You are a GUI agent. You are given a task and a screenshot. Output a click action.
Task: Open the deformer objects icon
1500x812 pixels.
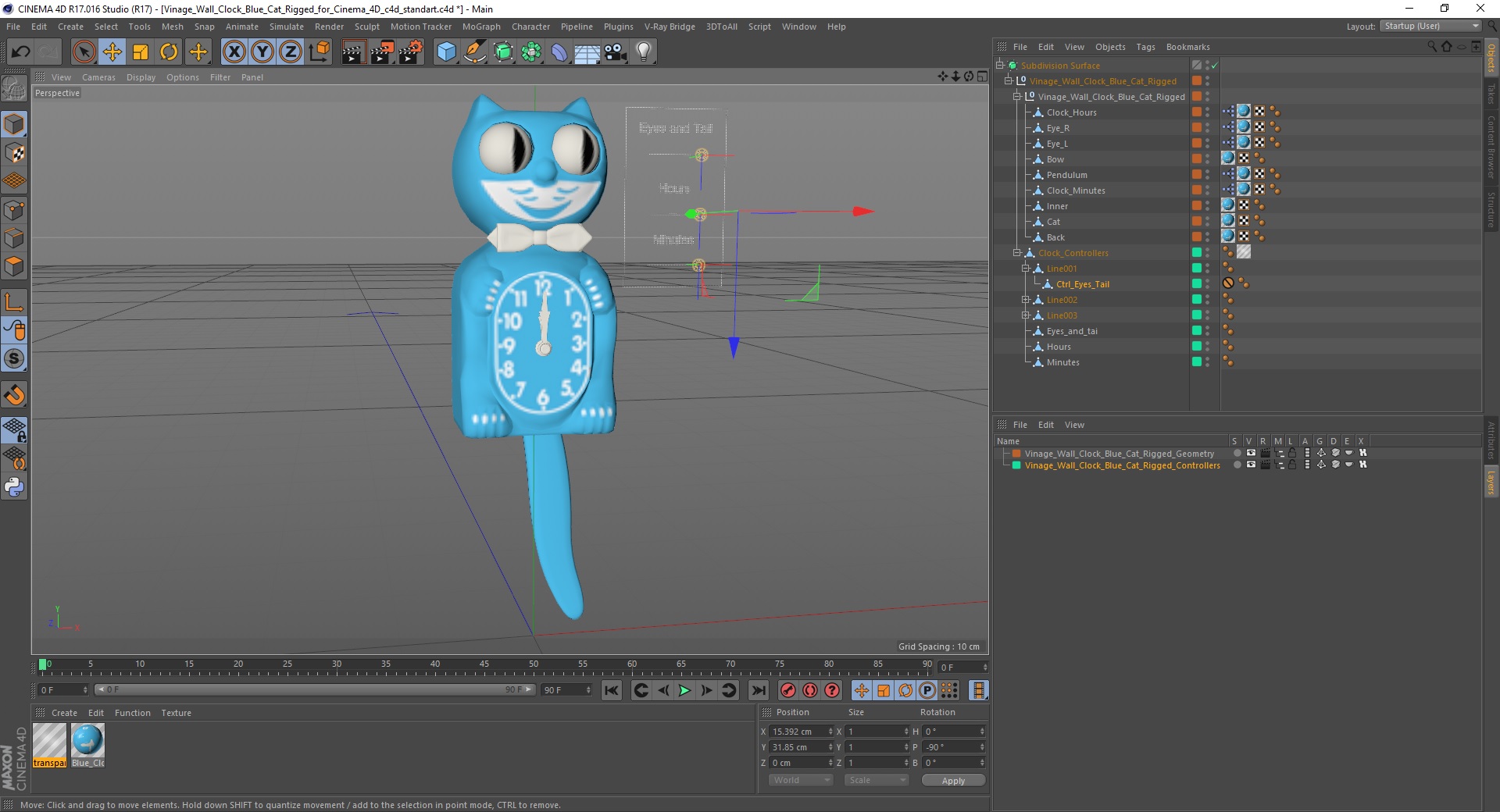pos(559,52)
